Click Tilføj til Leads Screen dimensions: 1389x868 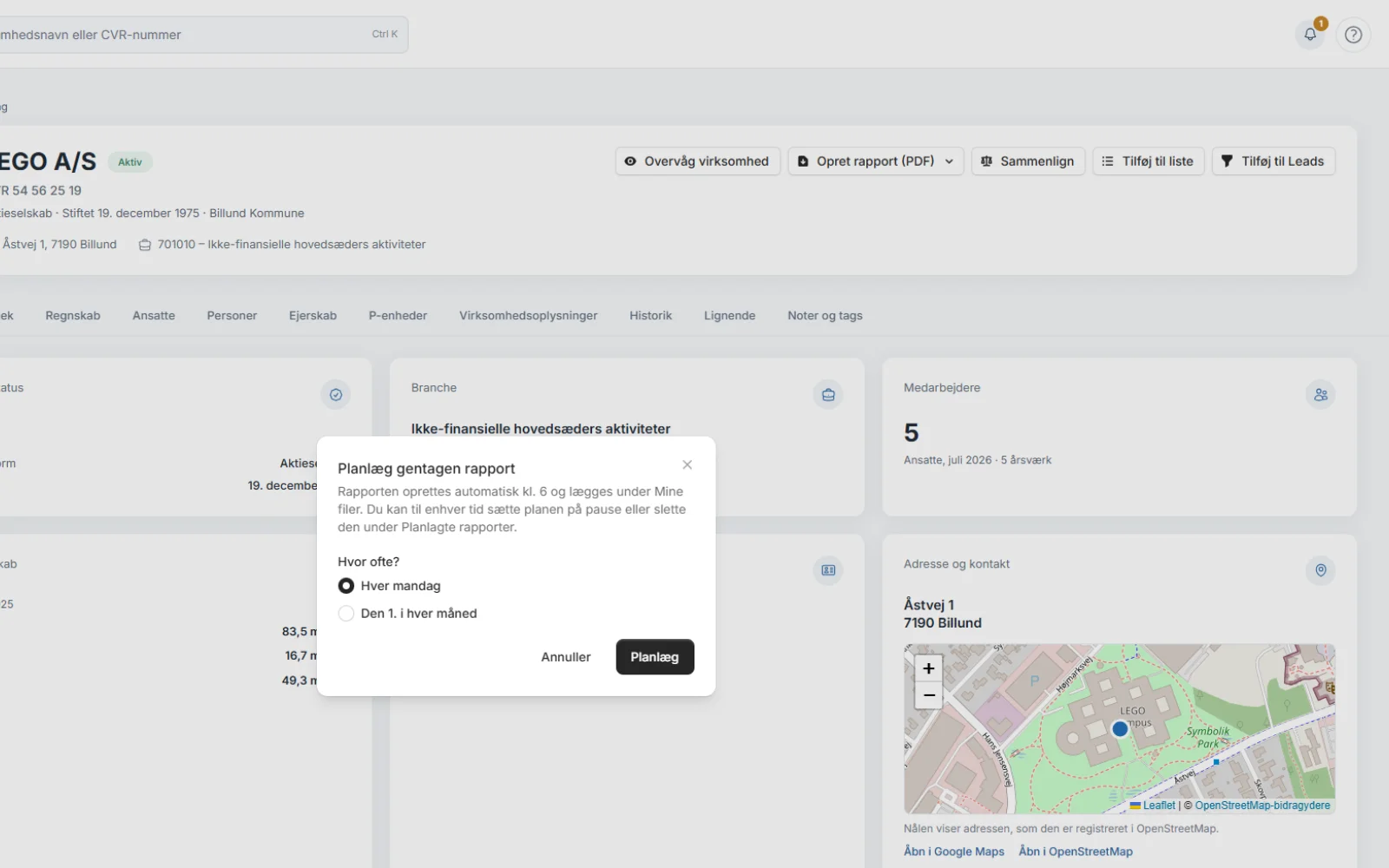[x=1273, y=161]
